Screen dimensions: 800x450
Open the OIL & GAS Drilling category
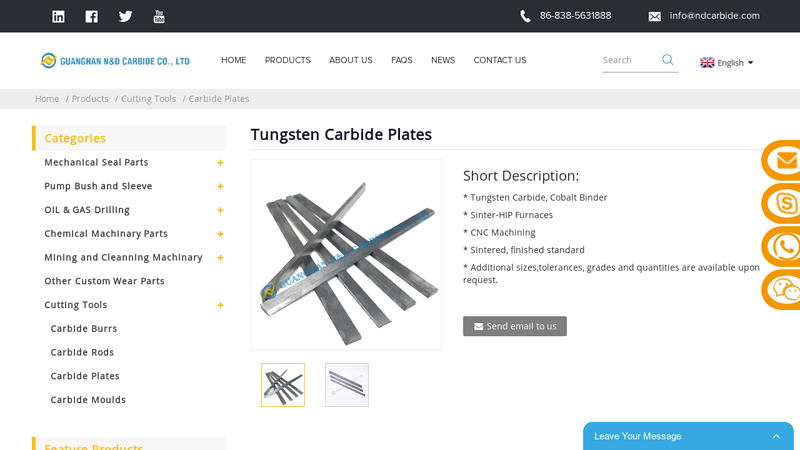click(87, 210)
